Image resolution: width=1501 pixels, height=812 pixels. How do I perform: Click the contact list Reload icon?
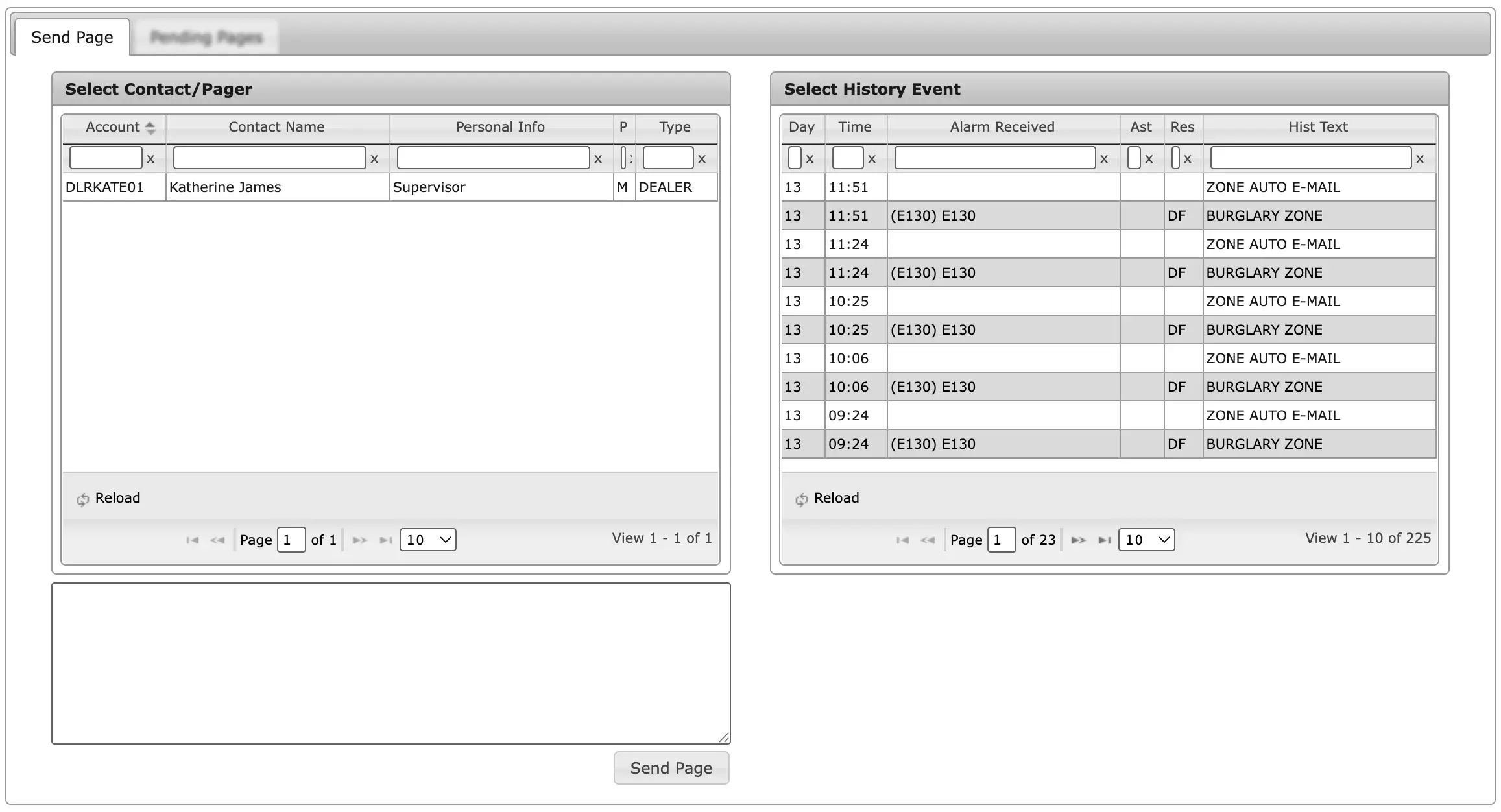point(83,499)
